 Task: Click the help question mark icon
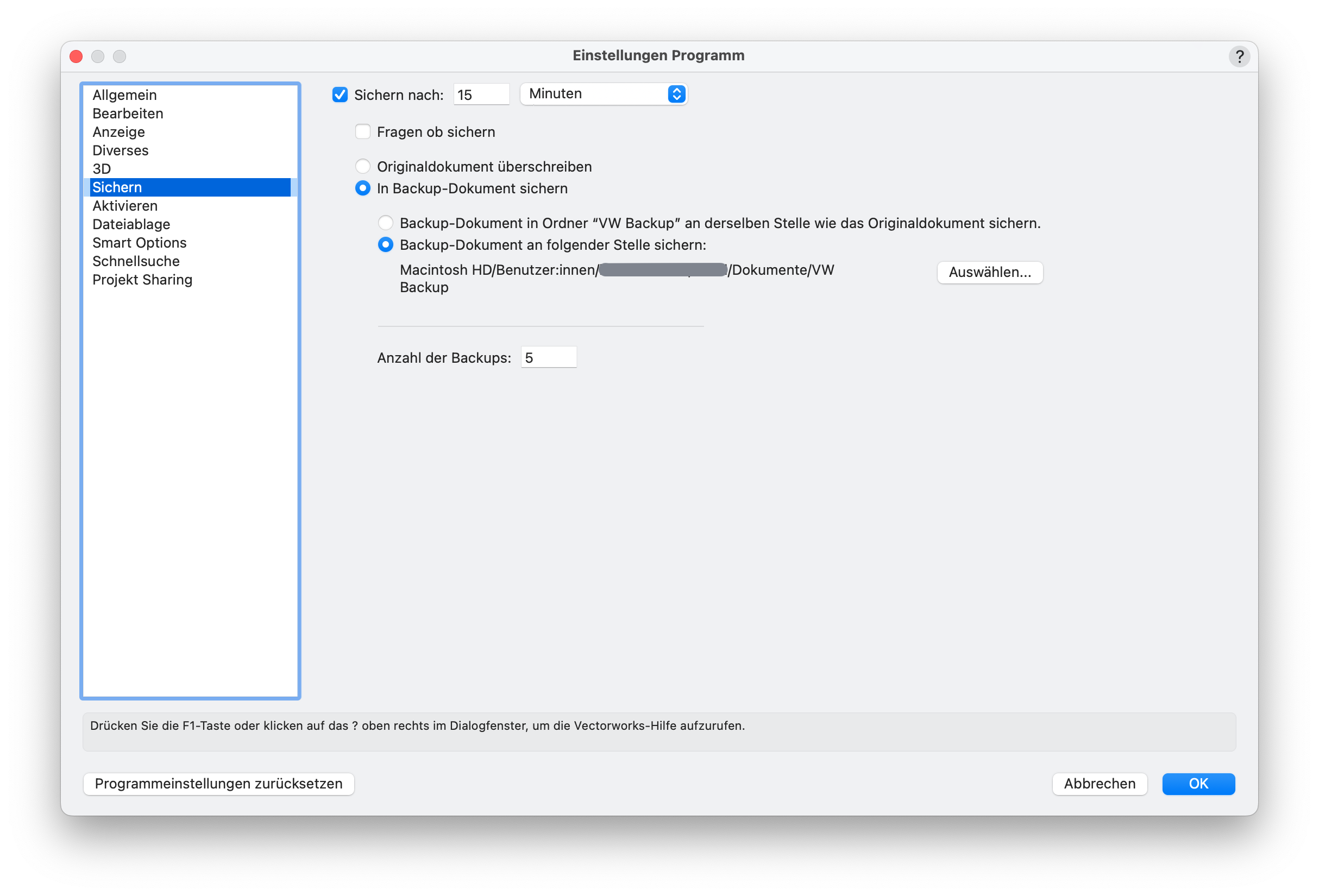pyautogui.click(x=1239, y=56)
